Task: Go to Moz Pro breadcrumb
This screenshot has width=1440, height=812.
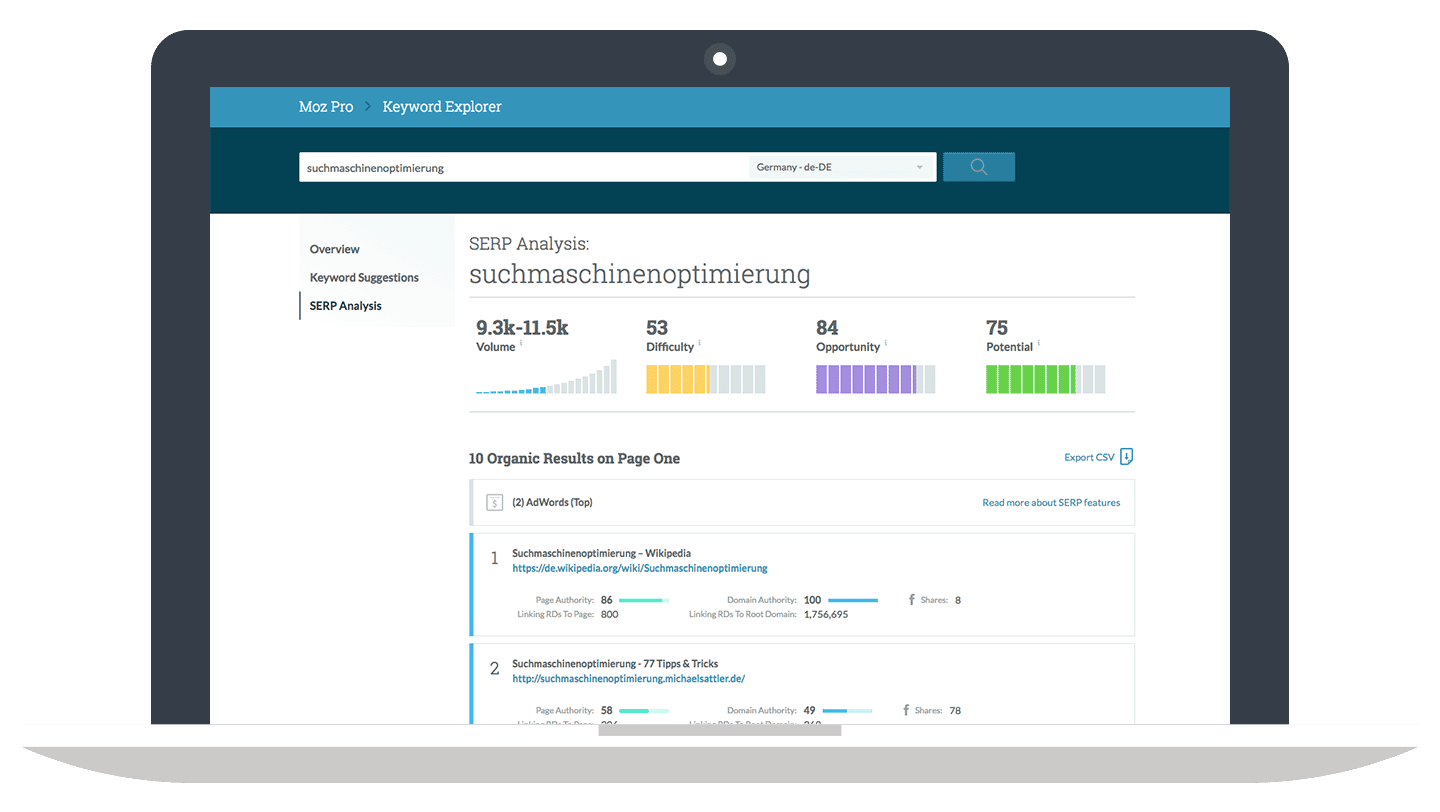Action: click(326, 107)
